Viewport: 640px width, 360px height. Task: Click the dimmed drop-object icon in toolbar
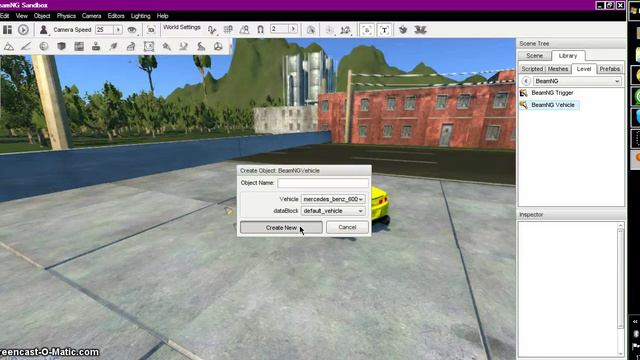point(330,30)
